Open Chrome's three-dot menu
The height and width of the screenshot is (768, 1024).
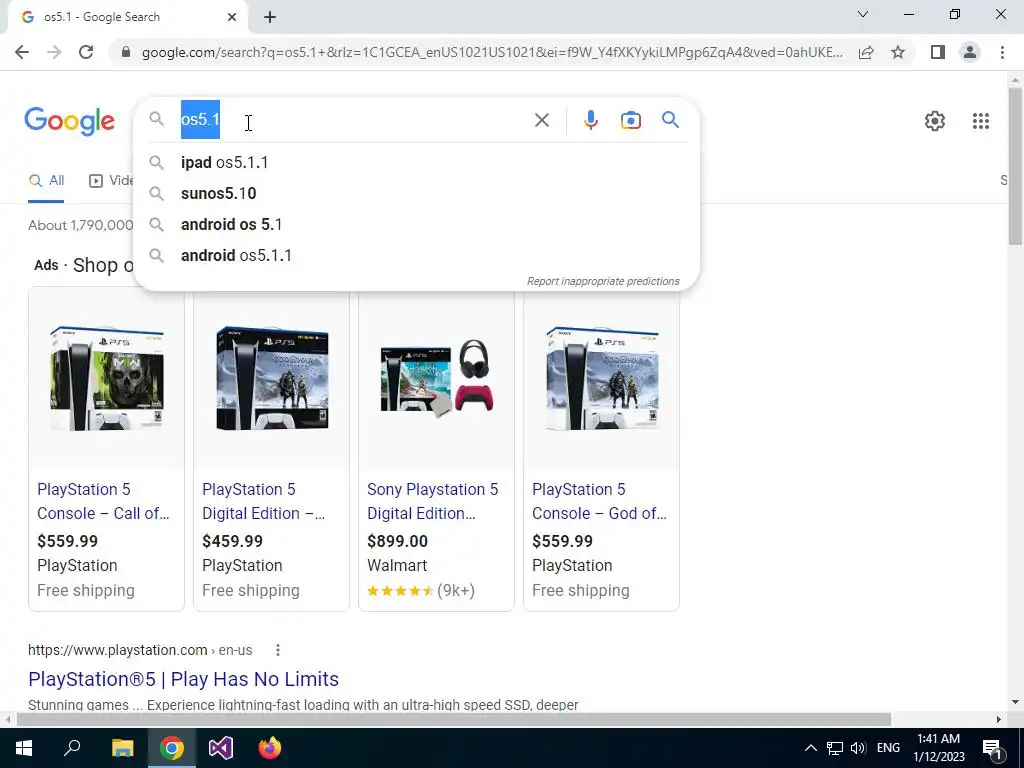pos(1002,52)
